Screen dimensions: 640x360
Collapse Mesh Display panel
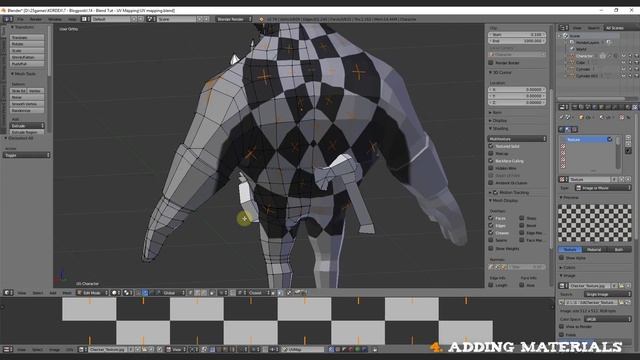(x=503, y=200)
